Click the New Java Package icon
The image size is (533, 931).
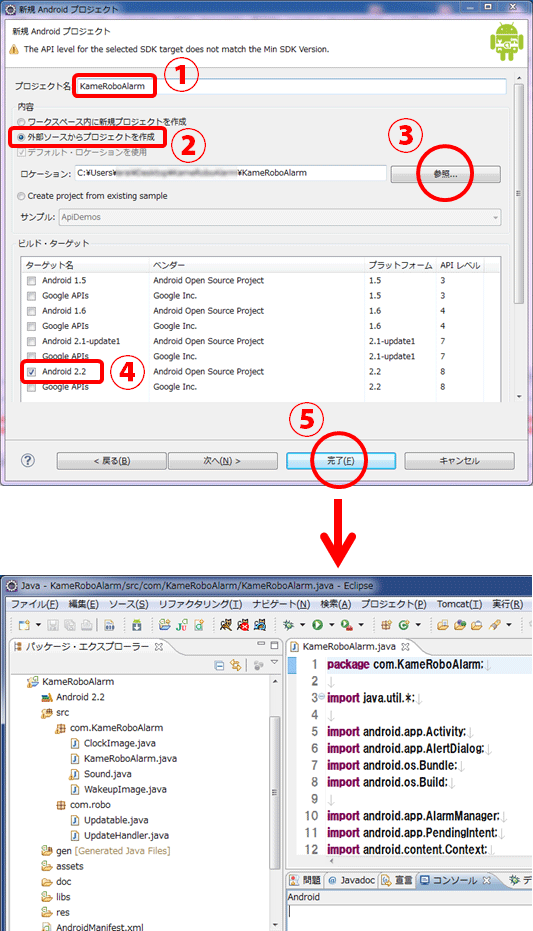coord(386,625)
